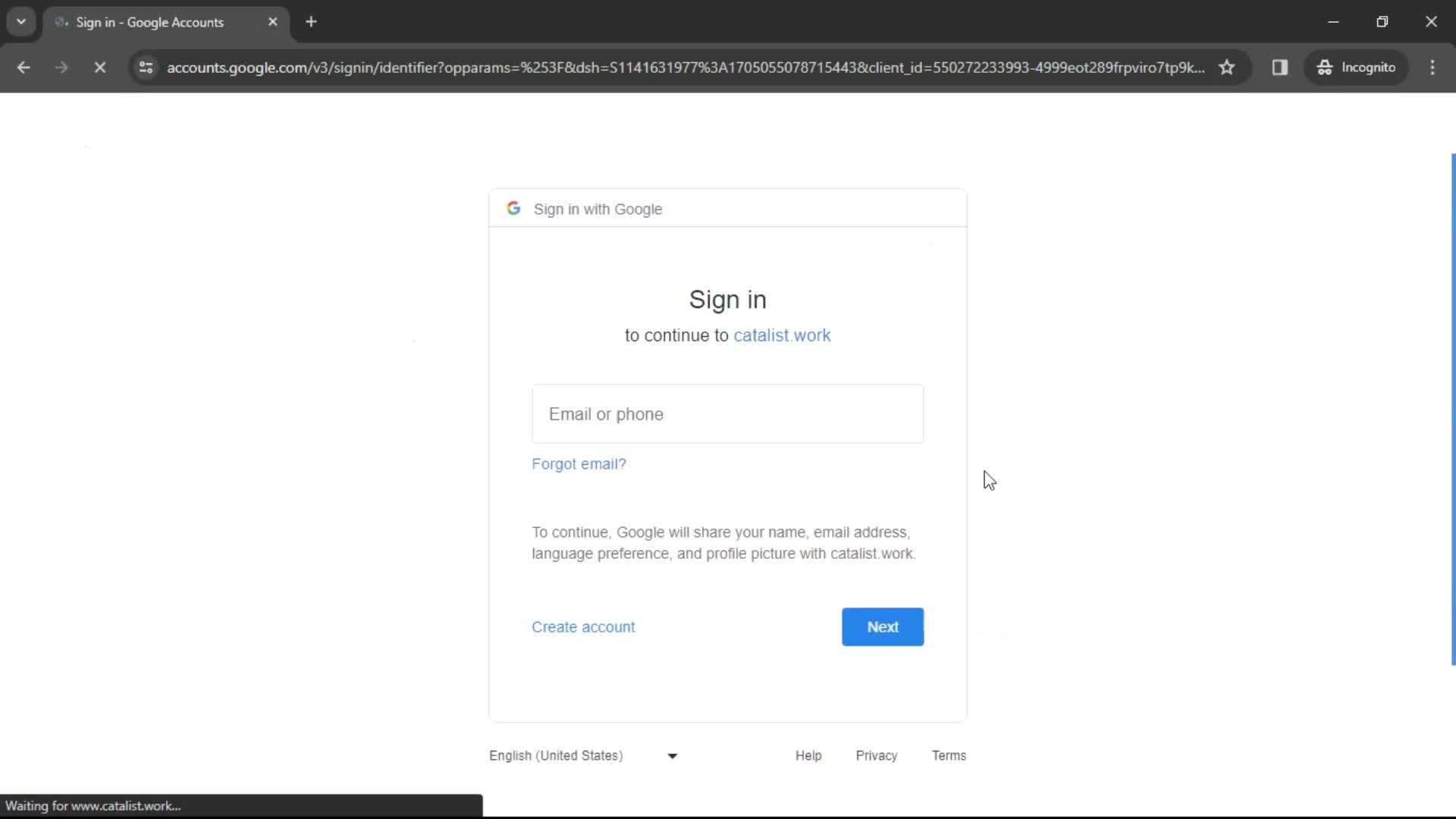Click the Incognito mode icon
Viewport: 1456px width, 819px height.
coord(1323,67)
